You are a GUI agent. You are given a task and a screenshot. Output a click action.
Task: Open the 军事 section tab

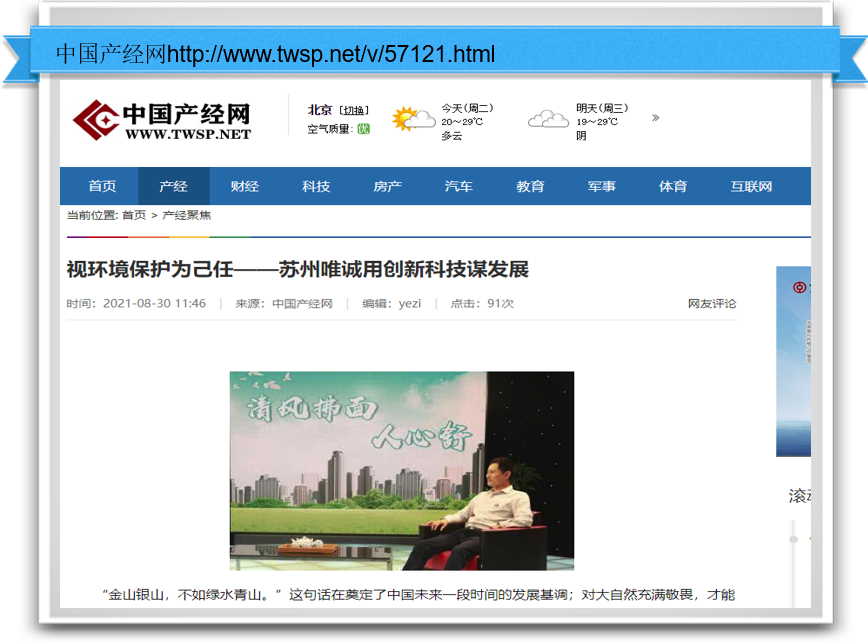click(x=602, y=186)
